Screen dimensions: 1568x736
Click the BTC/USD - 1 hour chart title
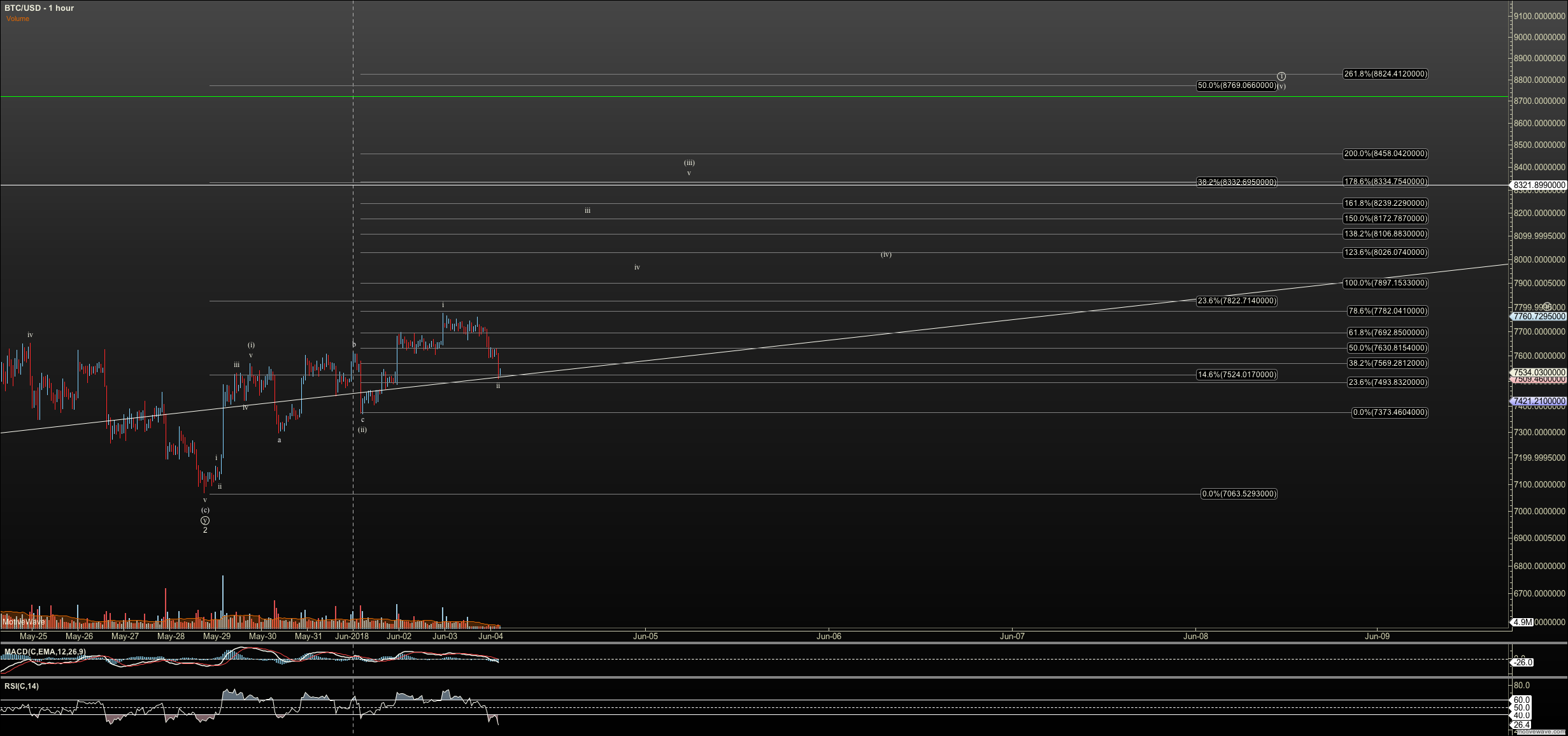(39, 8)
